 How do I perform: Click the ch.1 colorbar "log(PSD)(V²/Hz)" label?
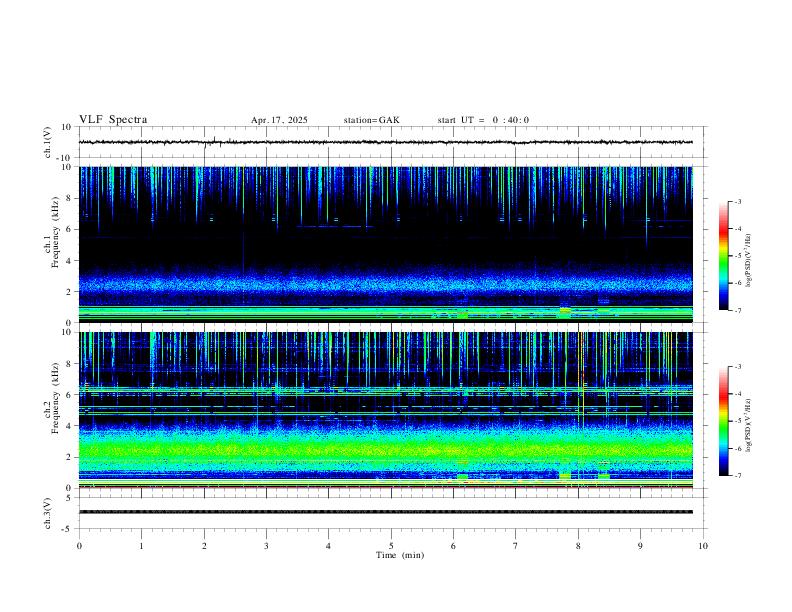(x=748, y=261)
